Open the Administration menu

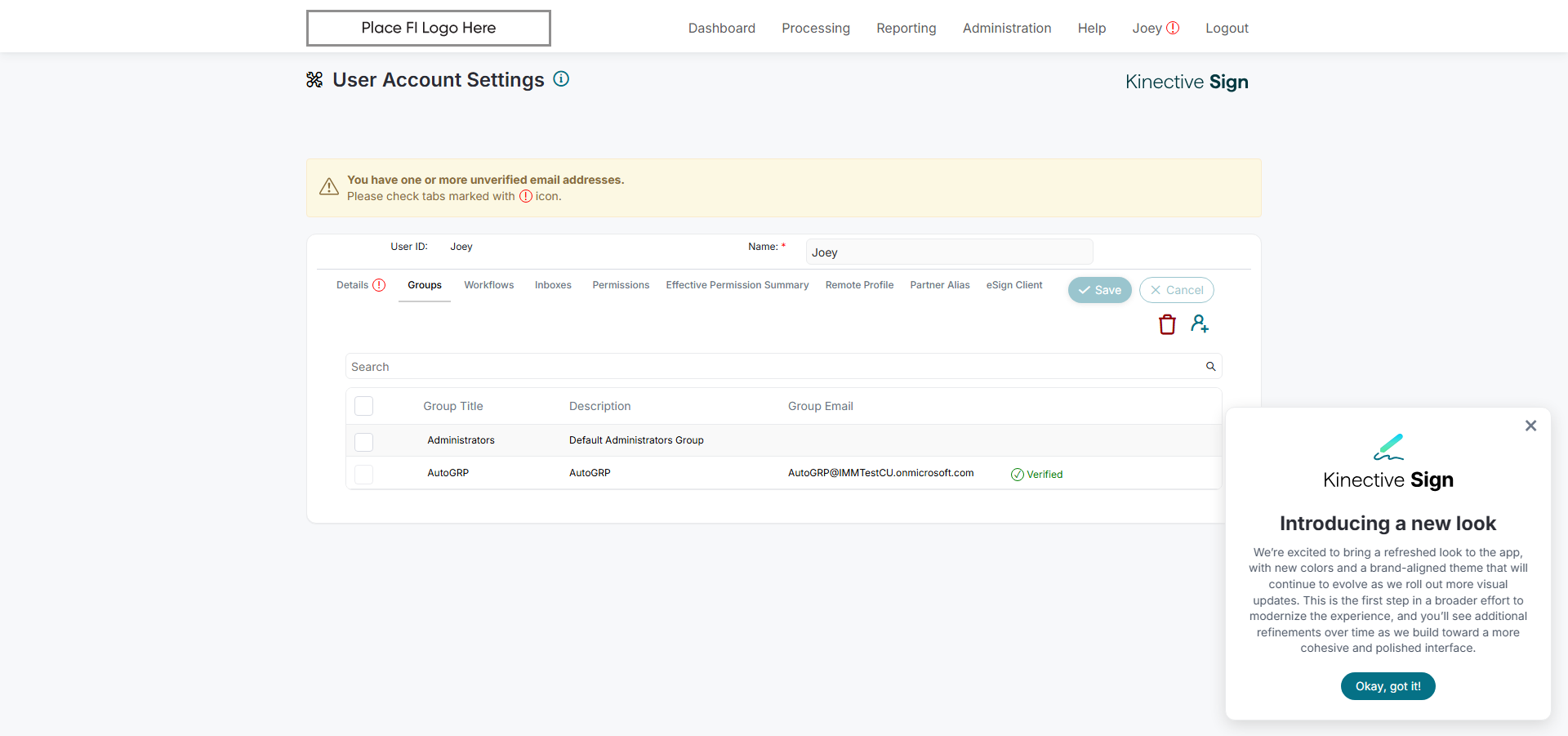pyautogui.click(x=1006, y=29)
